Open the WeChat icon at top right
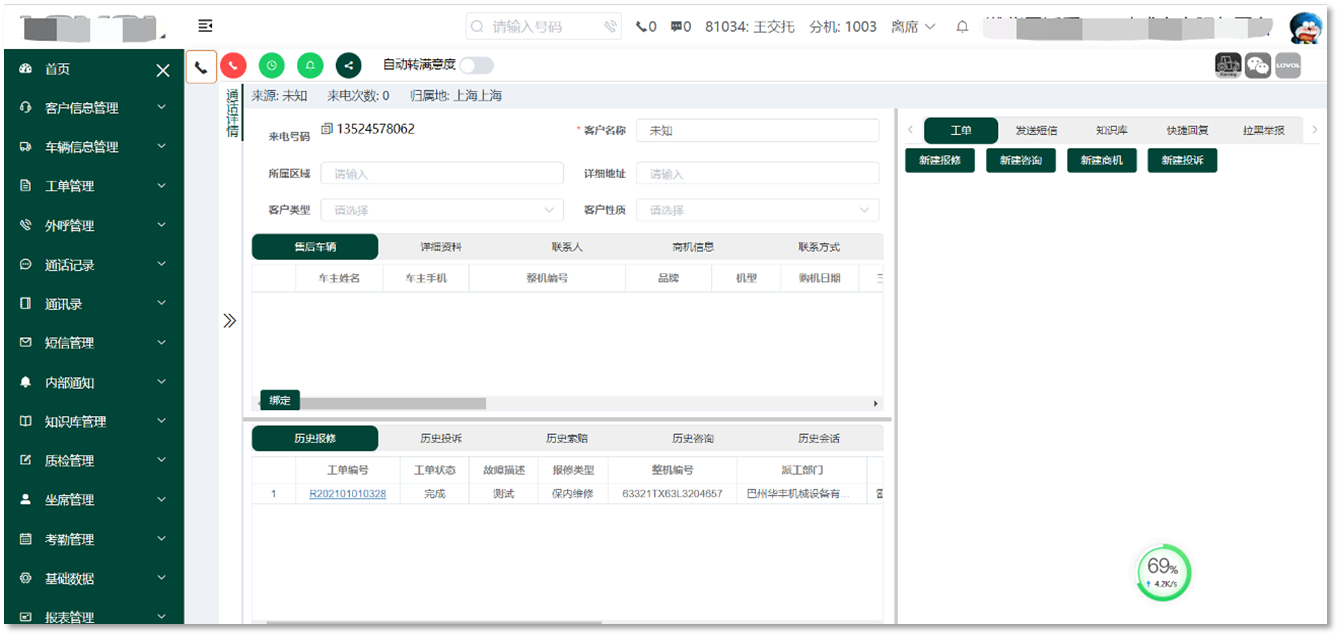Viewport: 1340px width, 637px height. (1257, 66)
